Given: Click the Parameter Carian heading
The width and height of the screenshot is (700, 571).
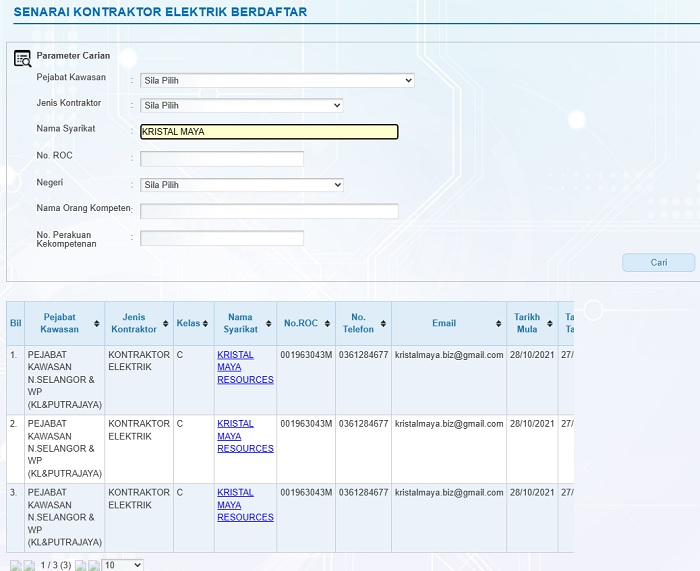Looking at the screenshot, I should (73, 56).
